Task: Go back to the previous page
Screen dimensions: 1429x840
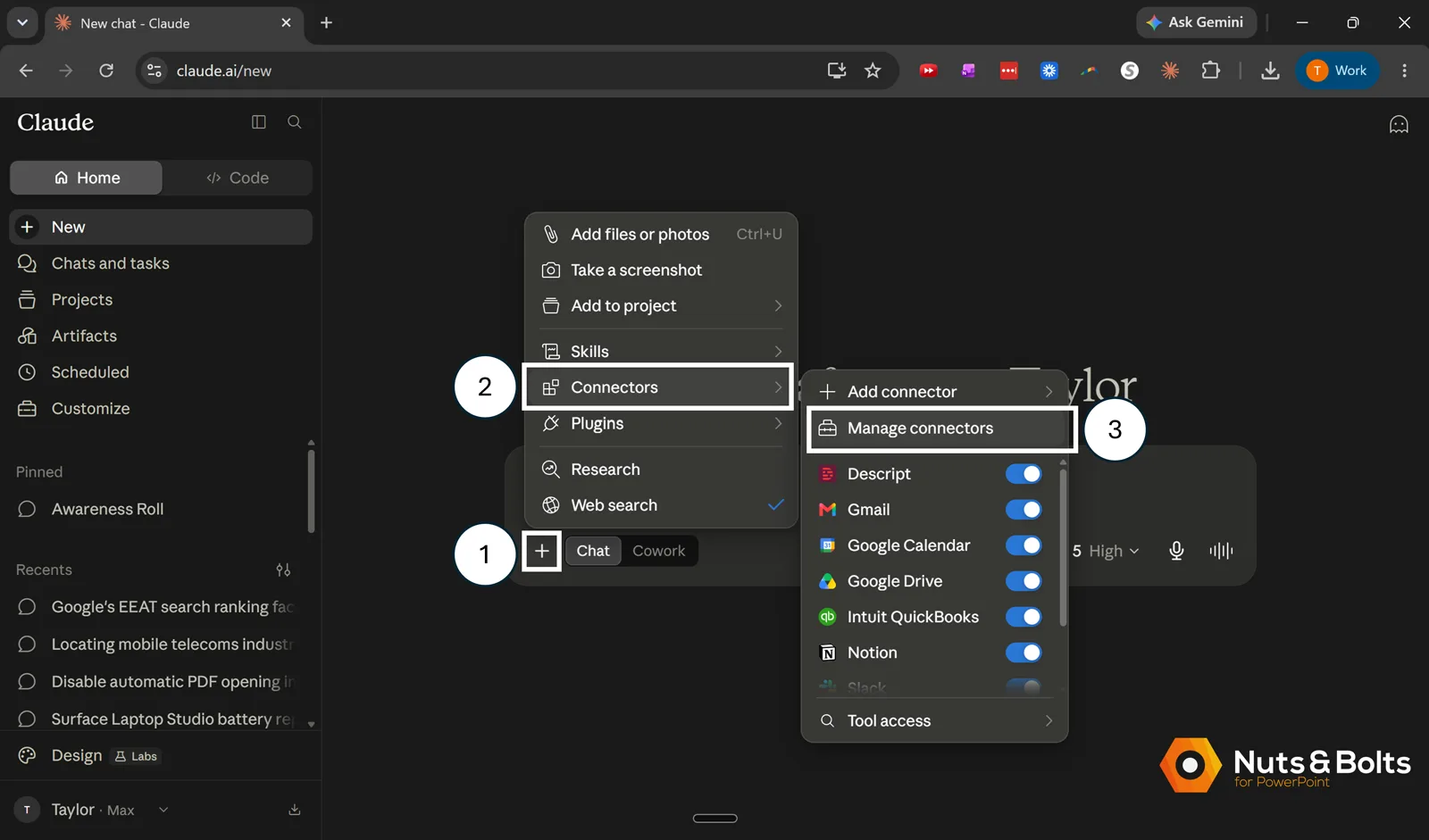Action: pos(26,71)
